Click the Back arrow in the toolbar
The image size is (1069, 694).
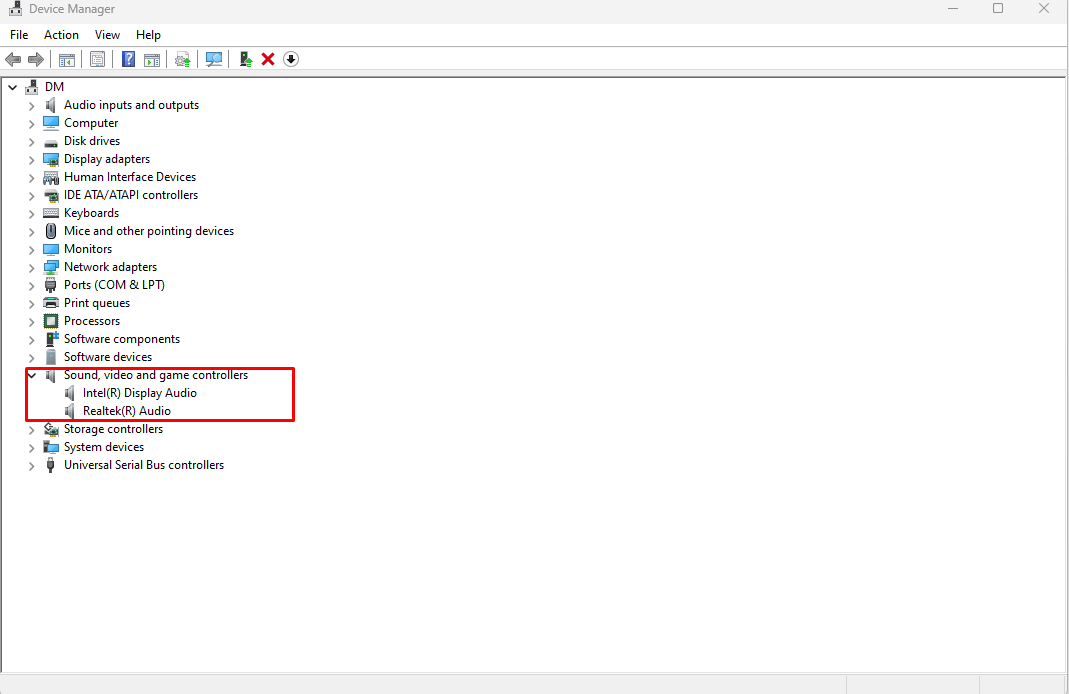13,59
